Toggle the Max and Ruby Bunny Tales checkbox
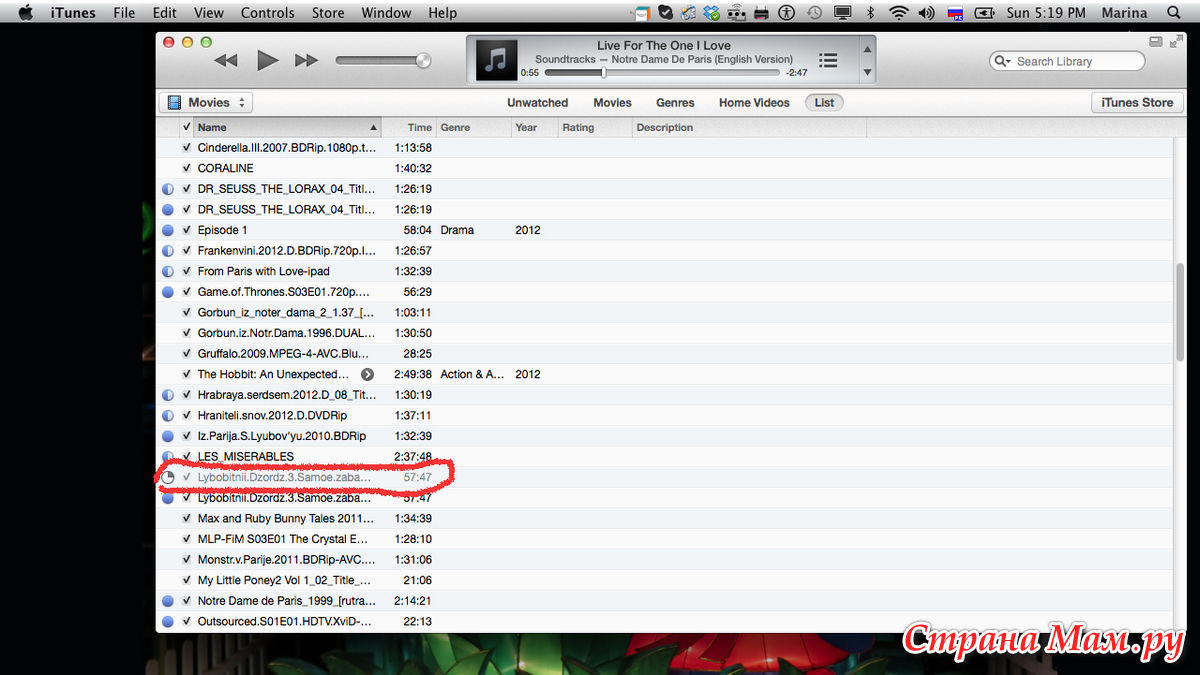Image resolution: width=1200 pixels, height=675 pixels. 186,518
